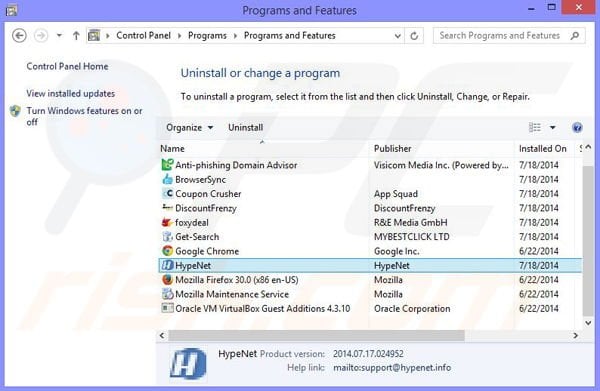Click horizontal scrollbar left arrow

162,336
